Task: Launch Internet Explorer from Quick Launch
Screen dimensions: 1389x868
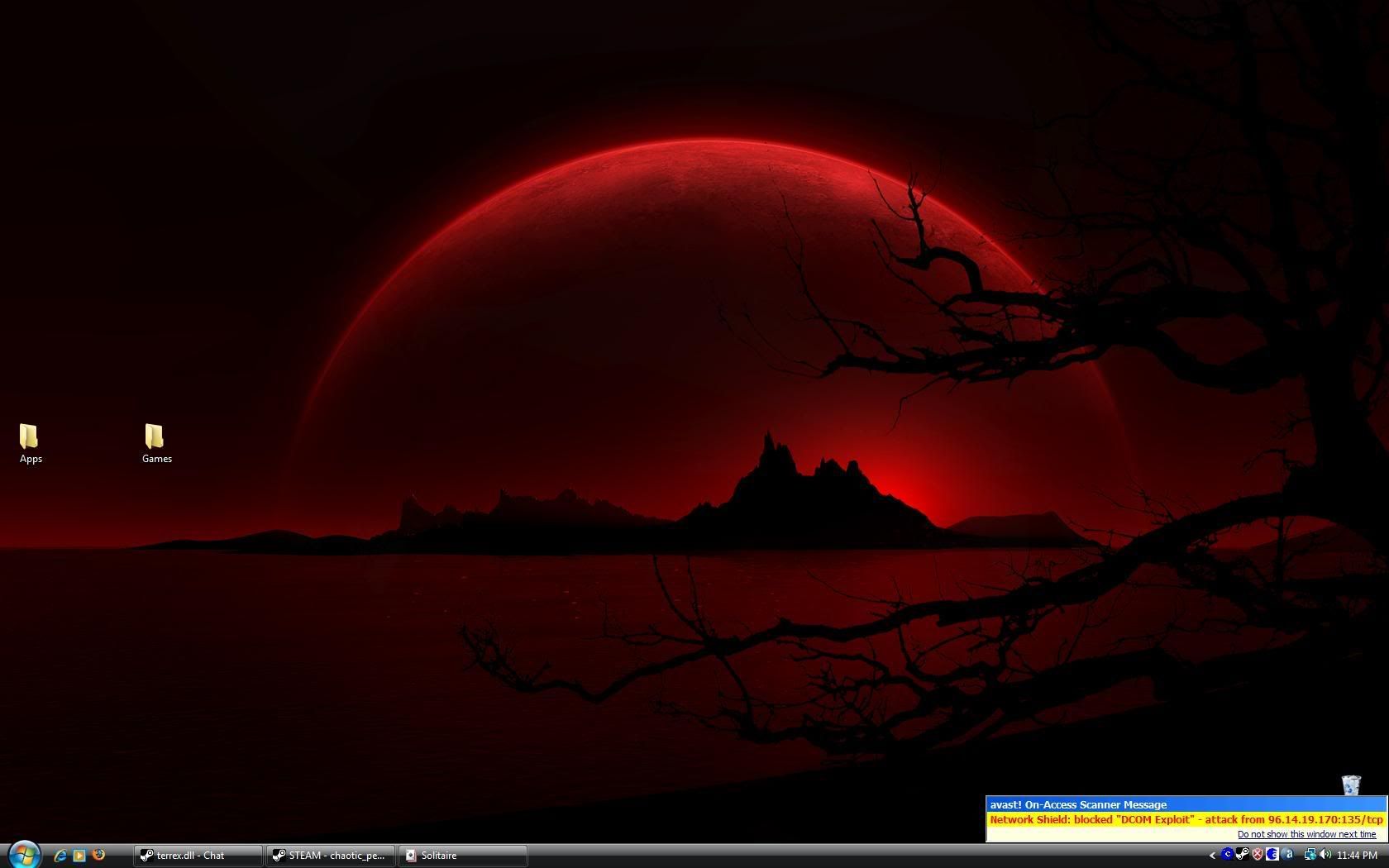Action: pyautogui.click(x=60, y=855)
